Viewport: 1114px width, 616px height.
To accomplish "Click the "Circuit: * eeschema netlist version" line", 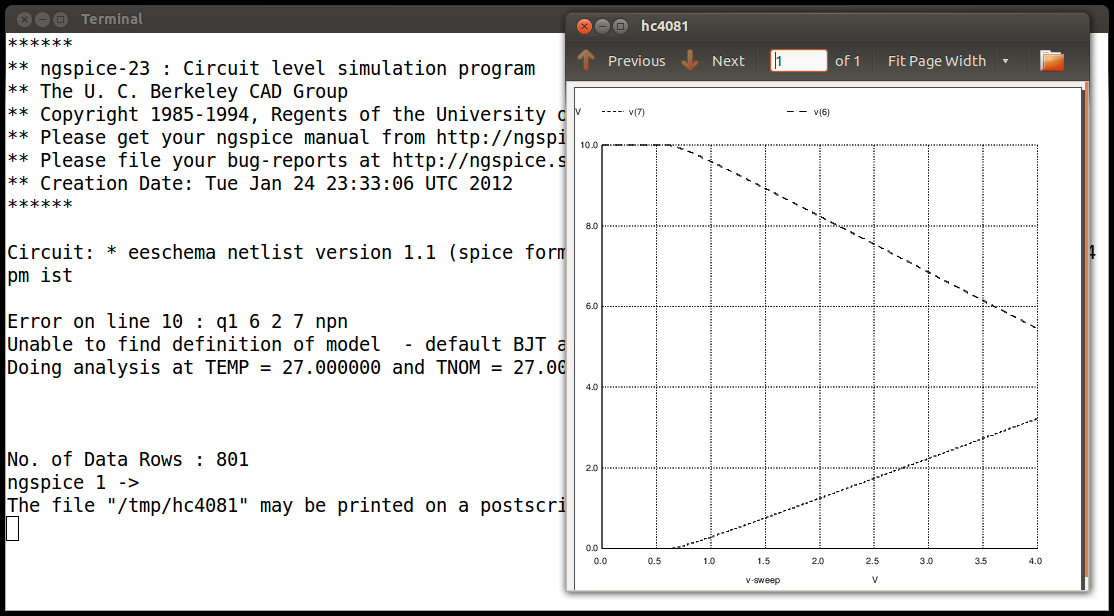I will (286, 252).
